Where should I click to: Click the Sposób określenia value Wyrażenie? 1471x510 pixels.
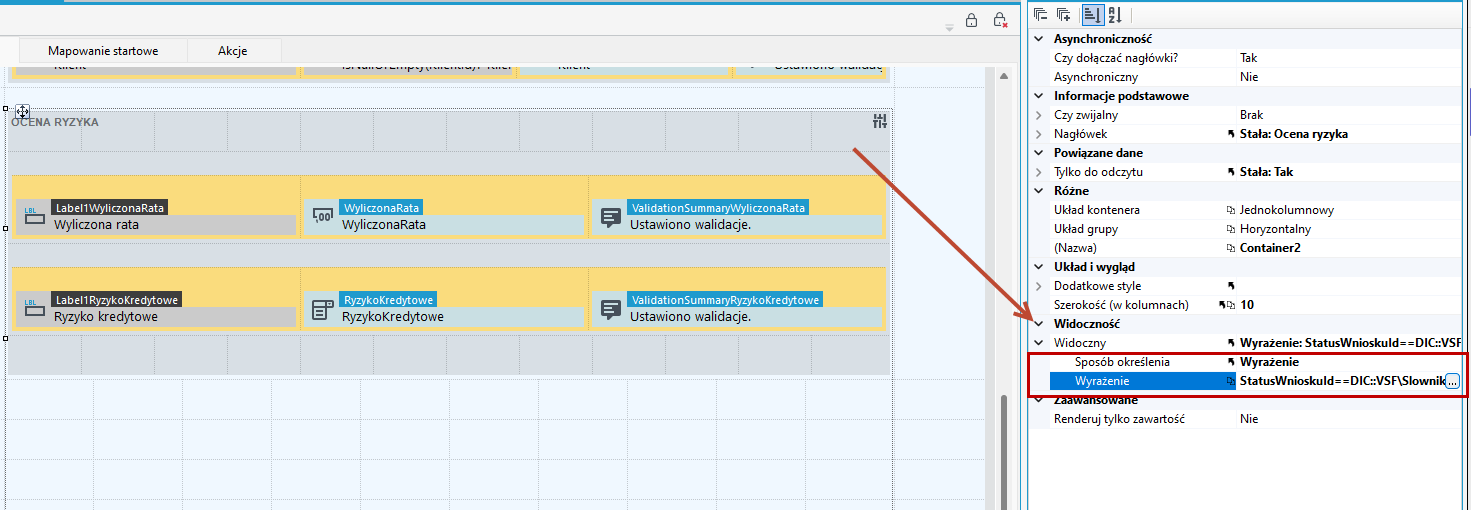pos(1269,362)
